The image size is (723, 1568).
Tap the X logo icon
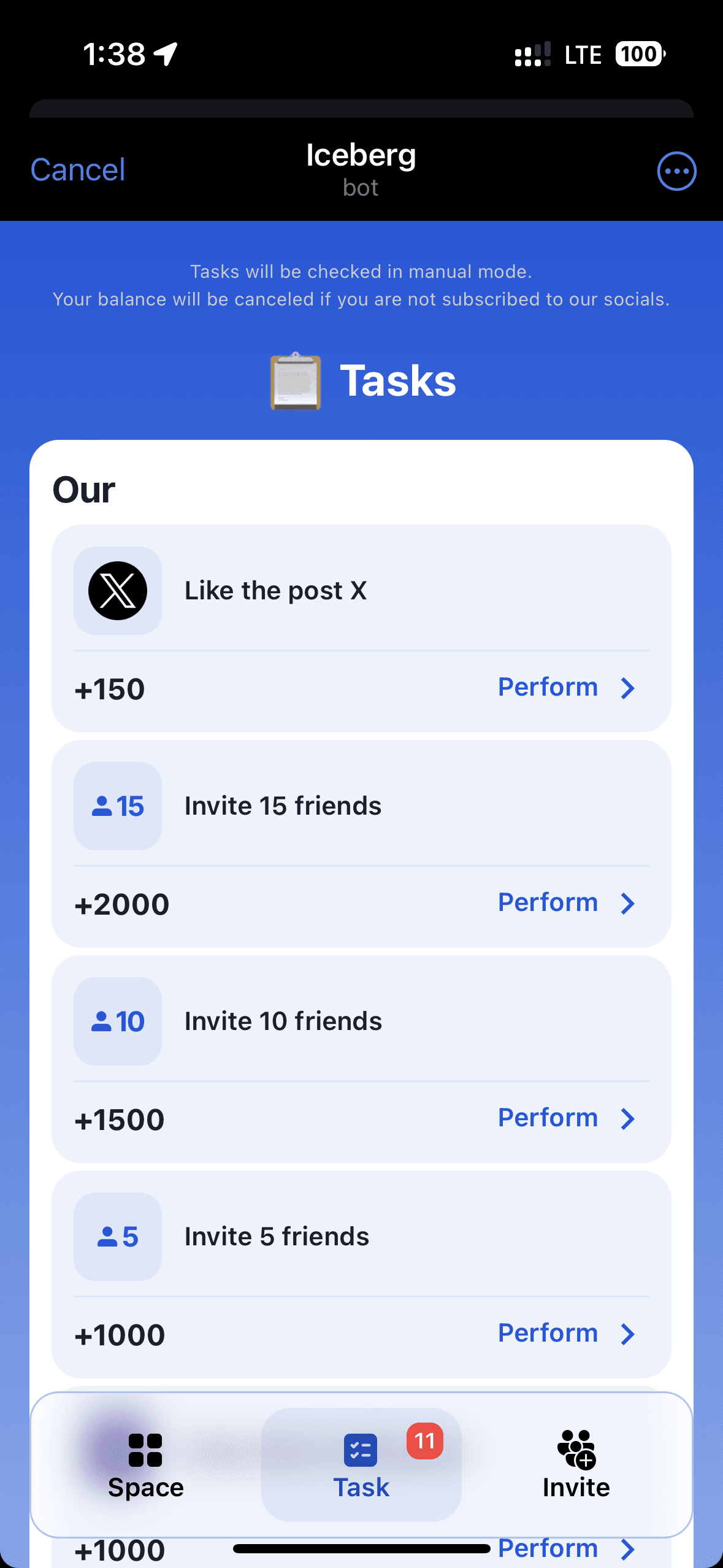coord(118,591)
